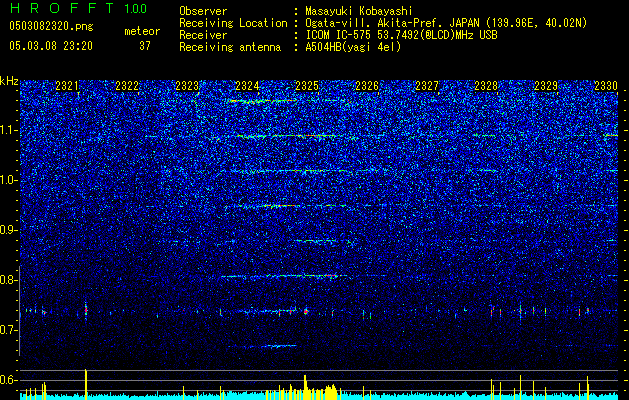Click the Receiver label
629x400 pixels.
(x=203, y=35)
